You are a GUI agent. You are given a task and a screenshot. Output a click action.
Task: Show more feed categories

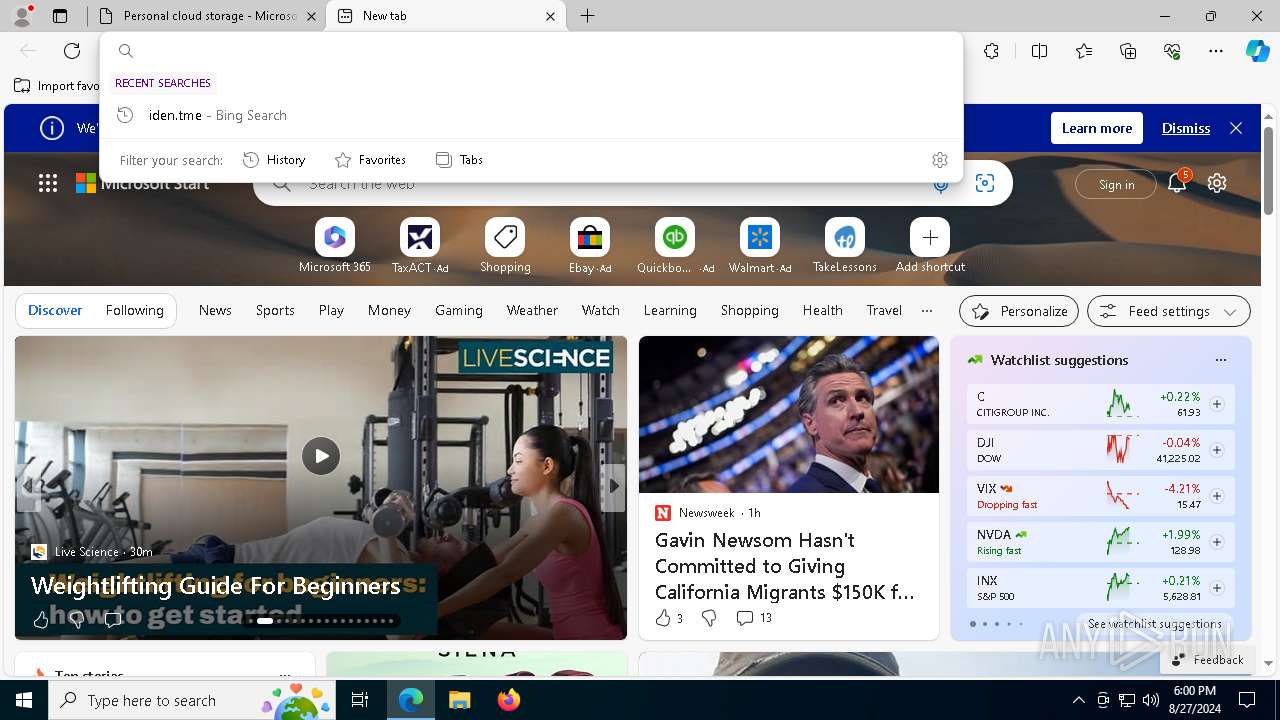point(927,310)
